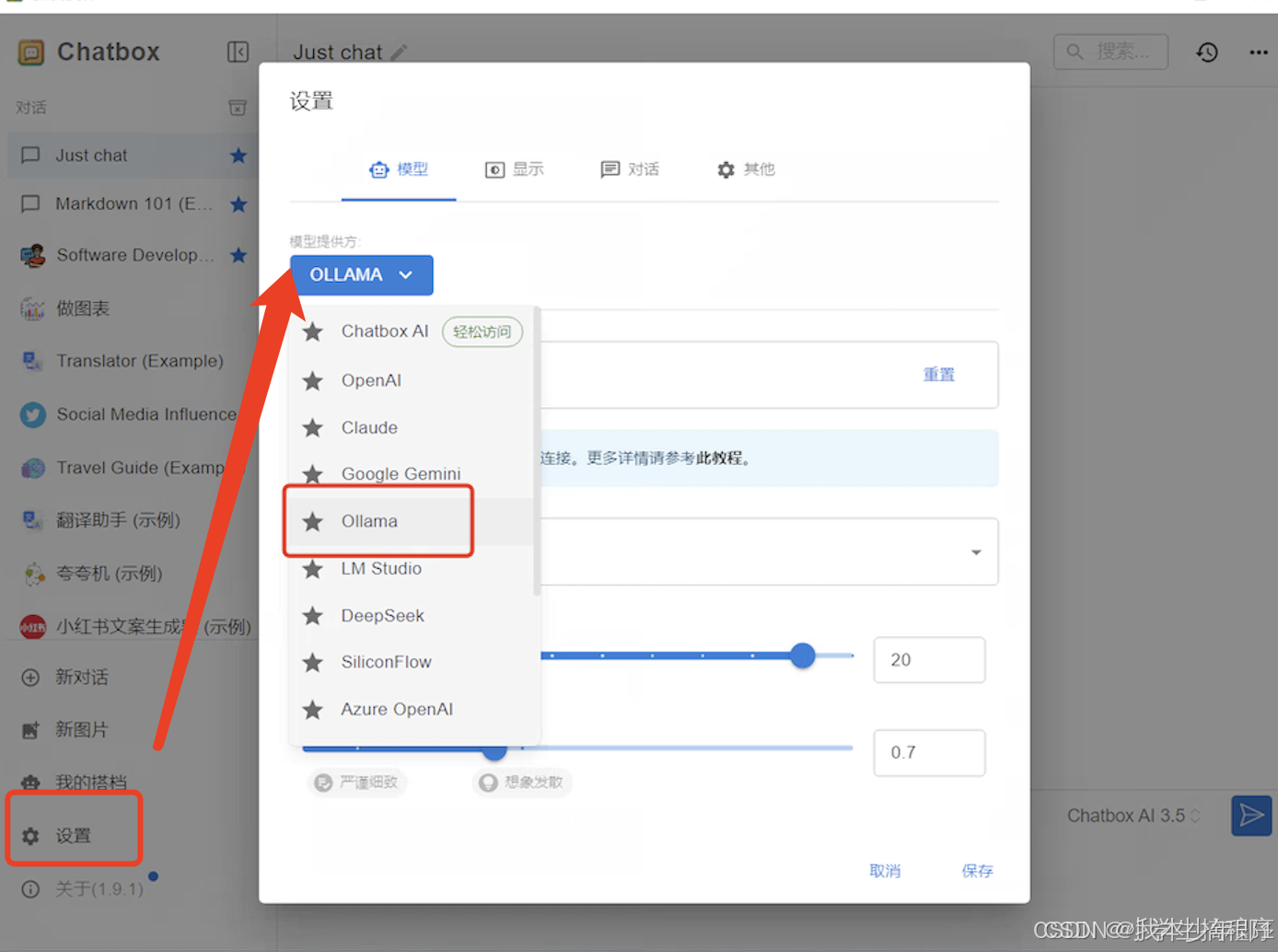This screenshot has height=952, width=1278.
Task: Select SiliconFlow provider
Action: (412, 662)
